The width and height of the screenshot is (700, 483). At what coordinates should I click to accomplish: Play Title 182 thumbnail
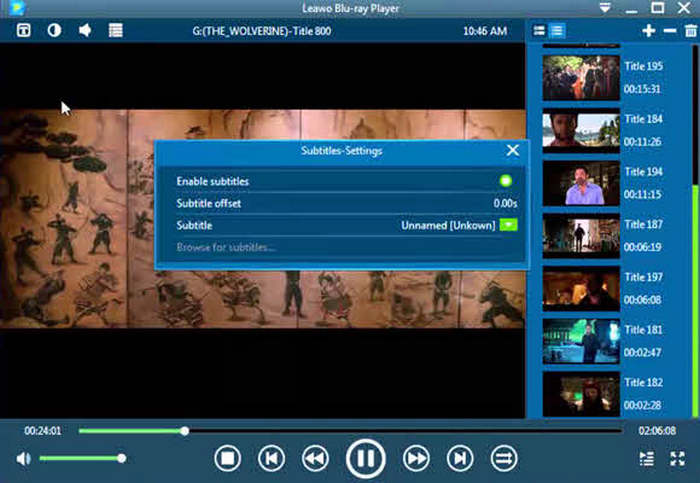click(581, 394)
